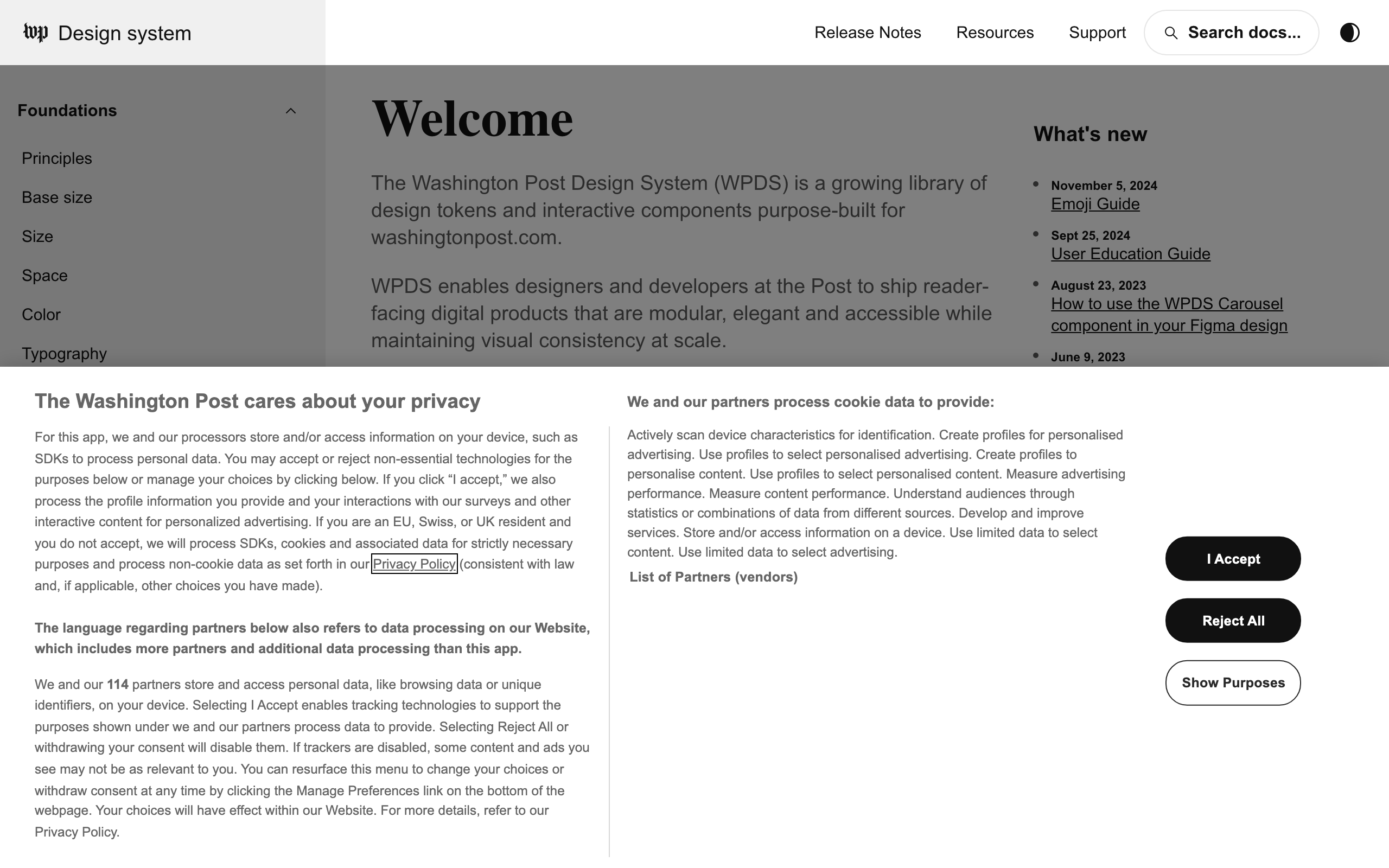This screenshot has height=868, width=1389.
Task: Click the Washington Post WP logo icon
Action: [36, 32]
